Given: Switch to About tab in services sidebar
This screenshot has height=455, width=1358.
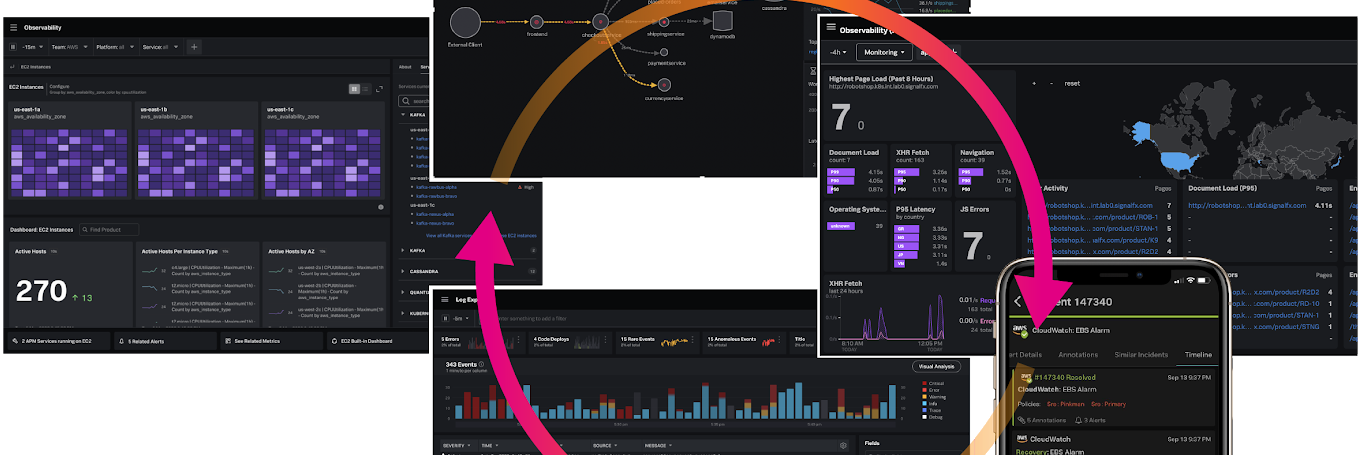Looking at the screenshot, I should coord(405,67).
